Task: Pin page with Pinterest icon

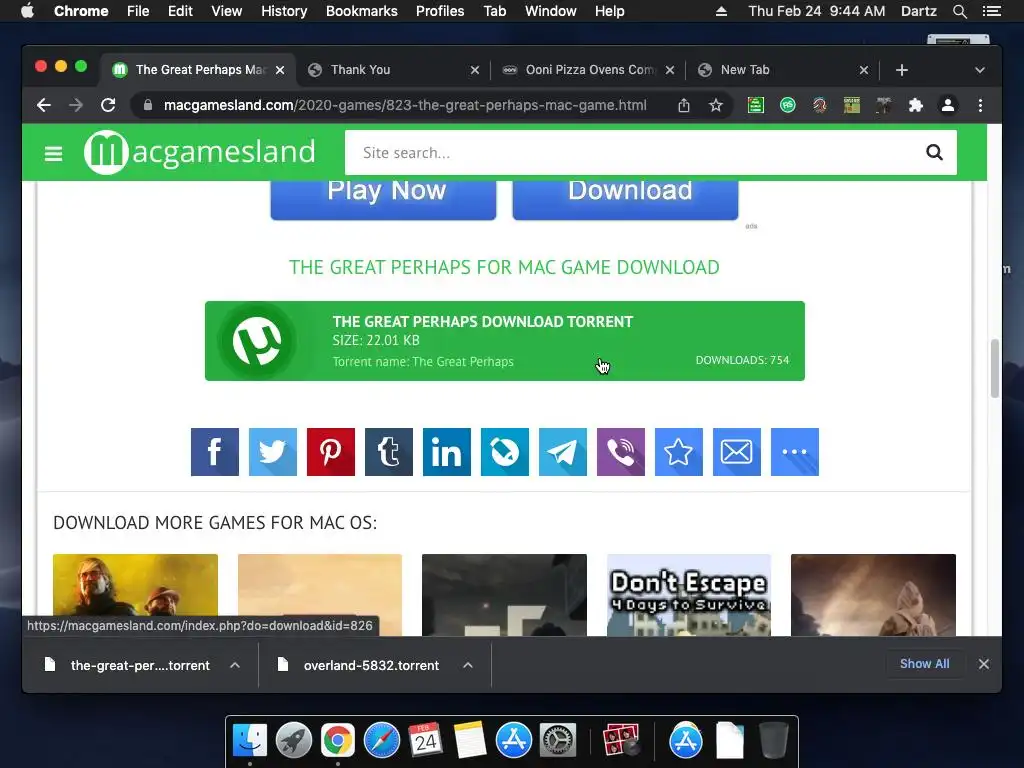Action: coord(331,452)
